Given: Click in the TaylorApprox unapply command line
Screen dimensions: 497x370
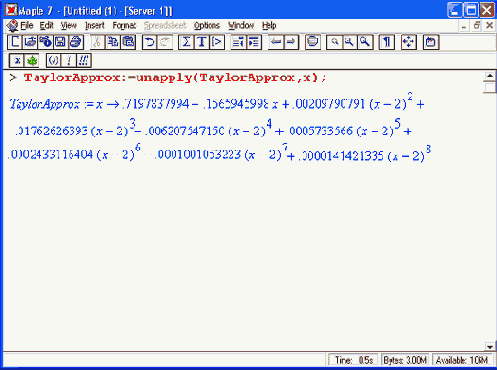Looking at the screenshot, I should (175, 78).
